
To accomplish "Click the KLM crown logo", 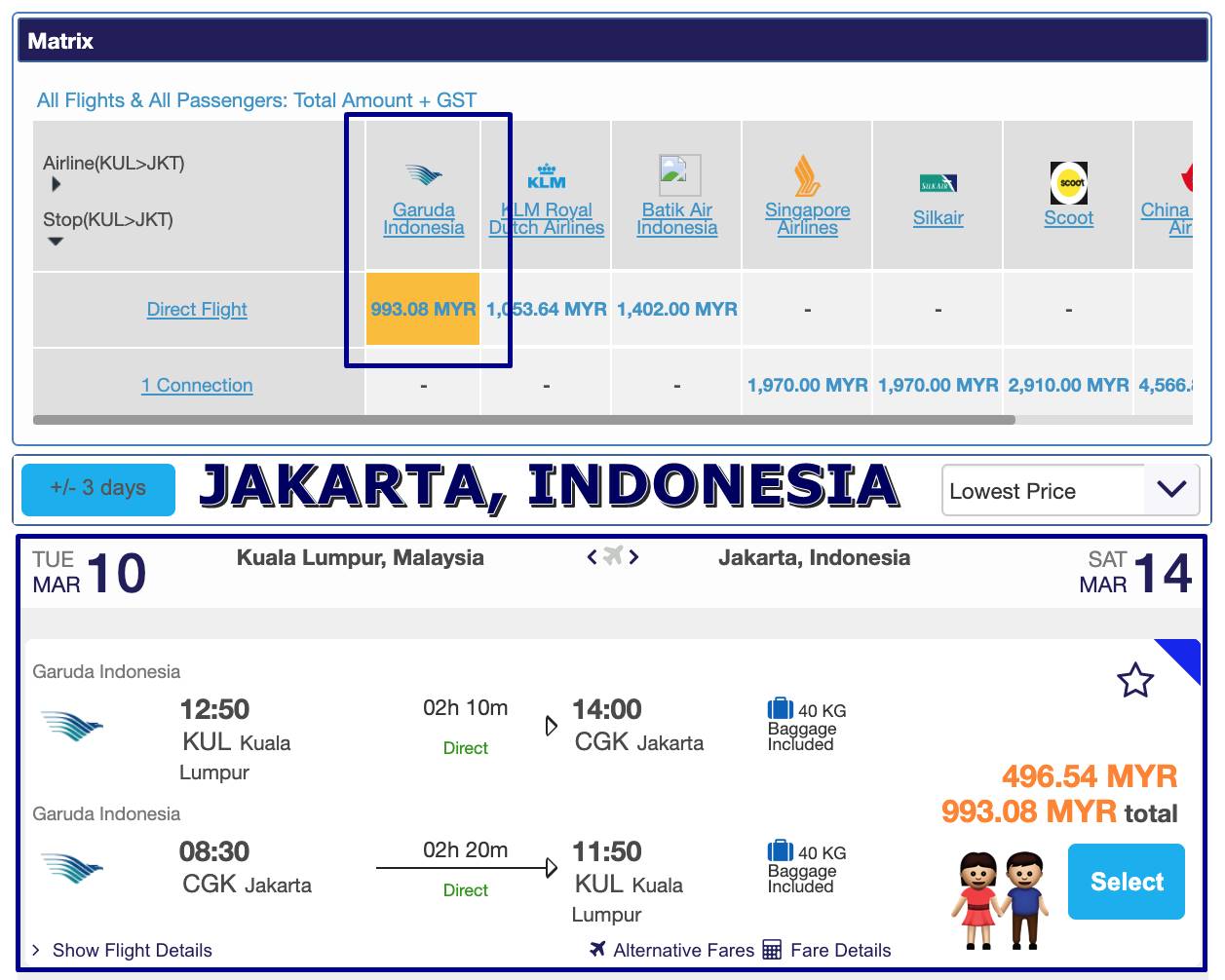I will point(547,176).
